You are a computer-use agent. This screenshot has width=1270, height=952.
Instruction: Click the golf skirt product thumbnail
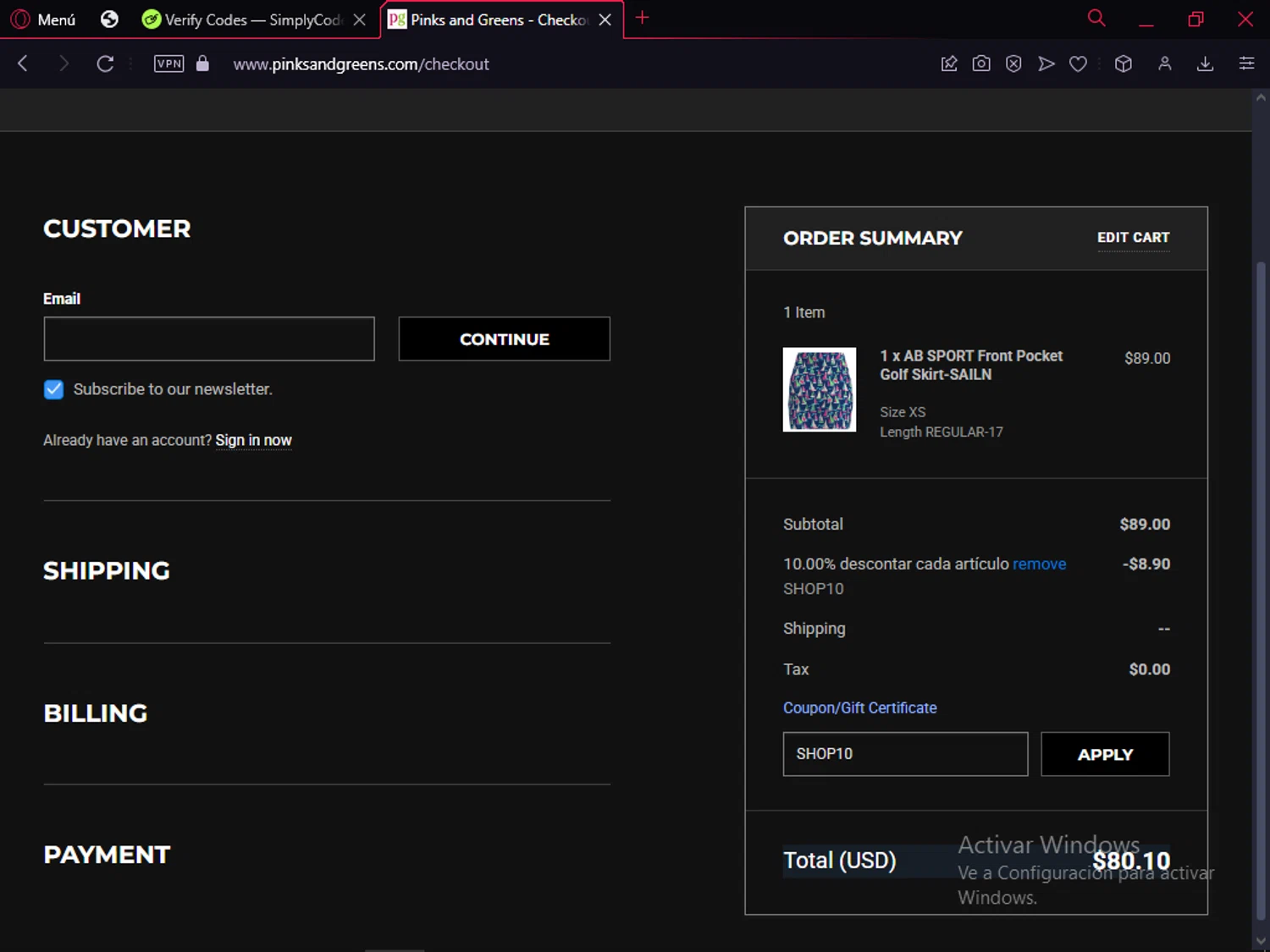pos(820,389)
